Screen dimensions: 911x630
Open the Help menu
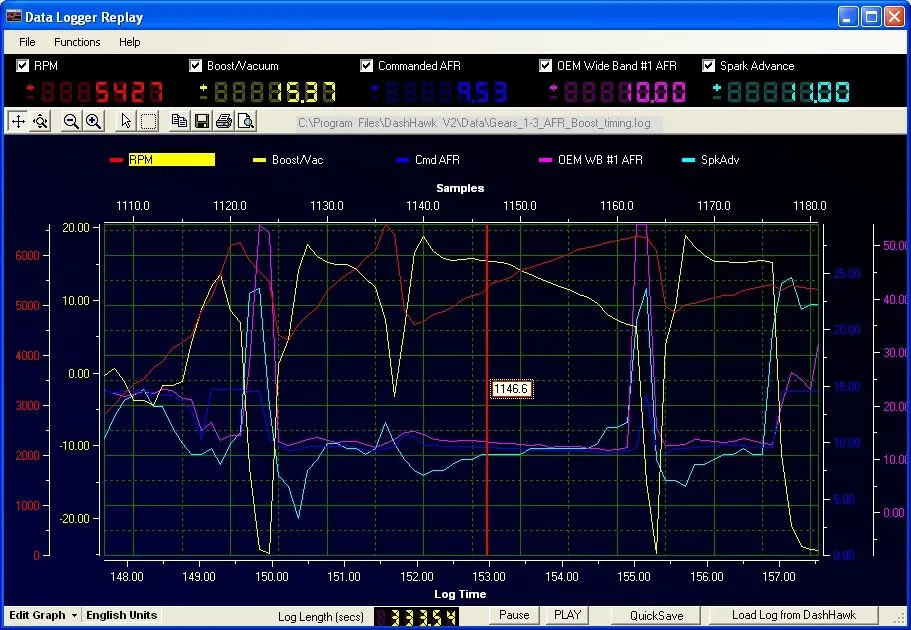pos(129,42)
